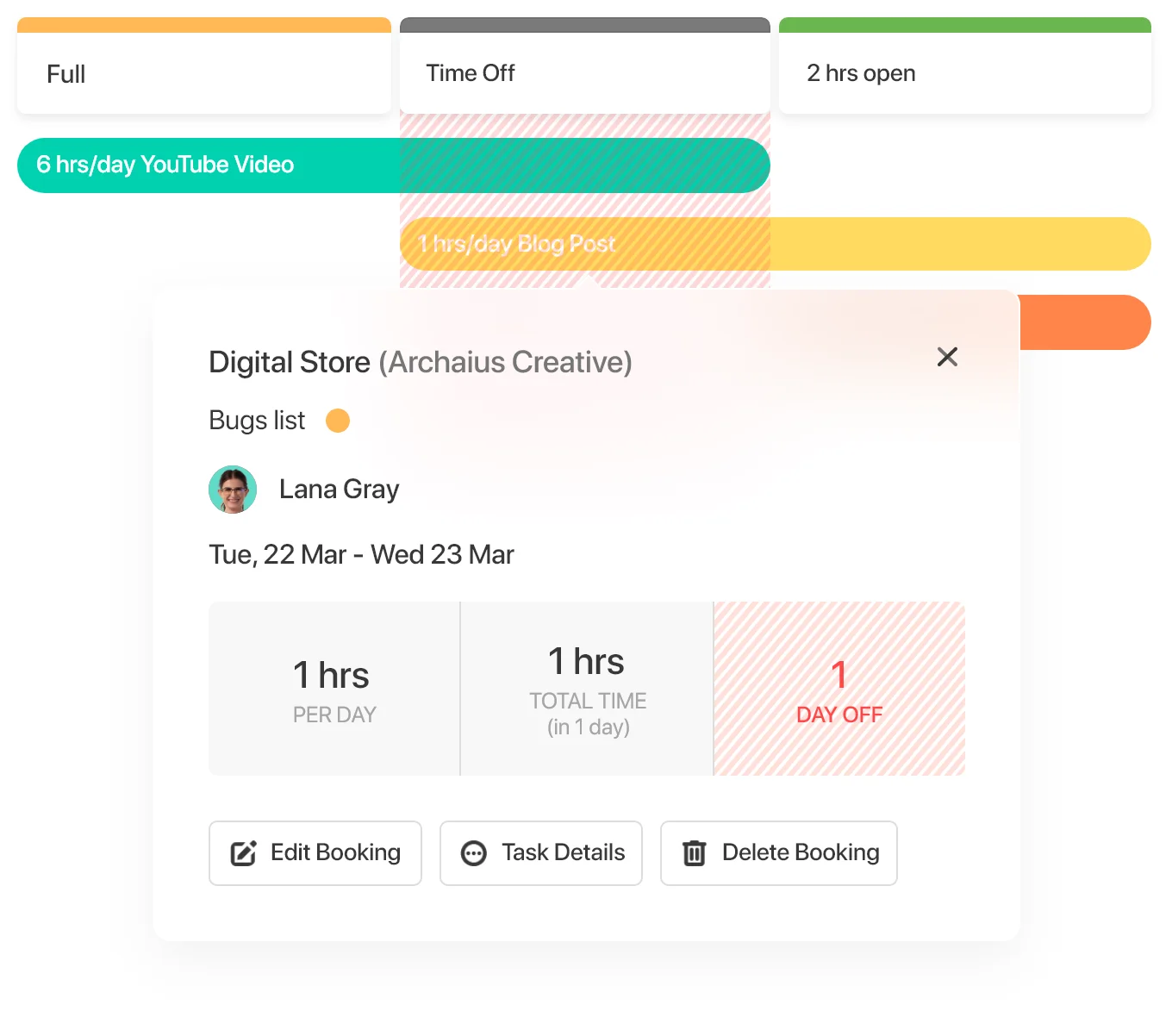
Task: Click the ellipsis icon on Task Details
Action: point(474,853)
